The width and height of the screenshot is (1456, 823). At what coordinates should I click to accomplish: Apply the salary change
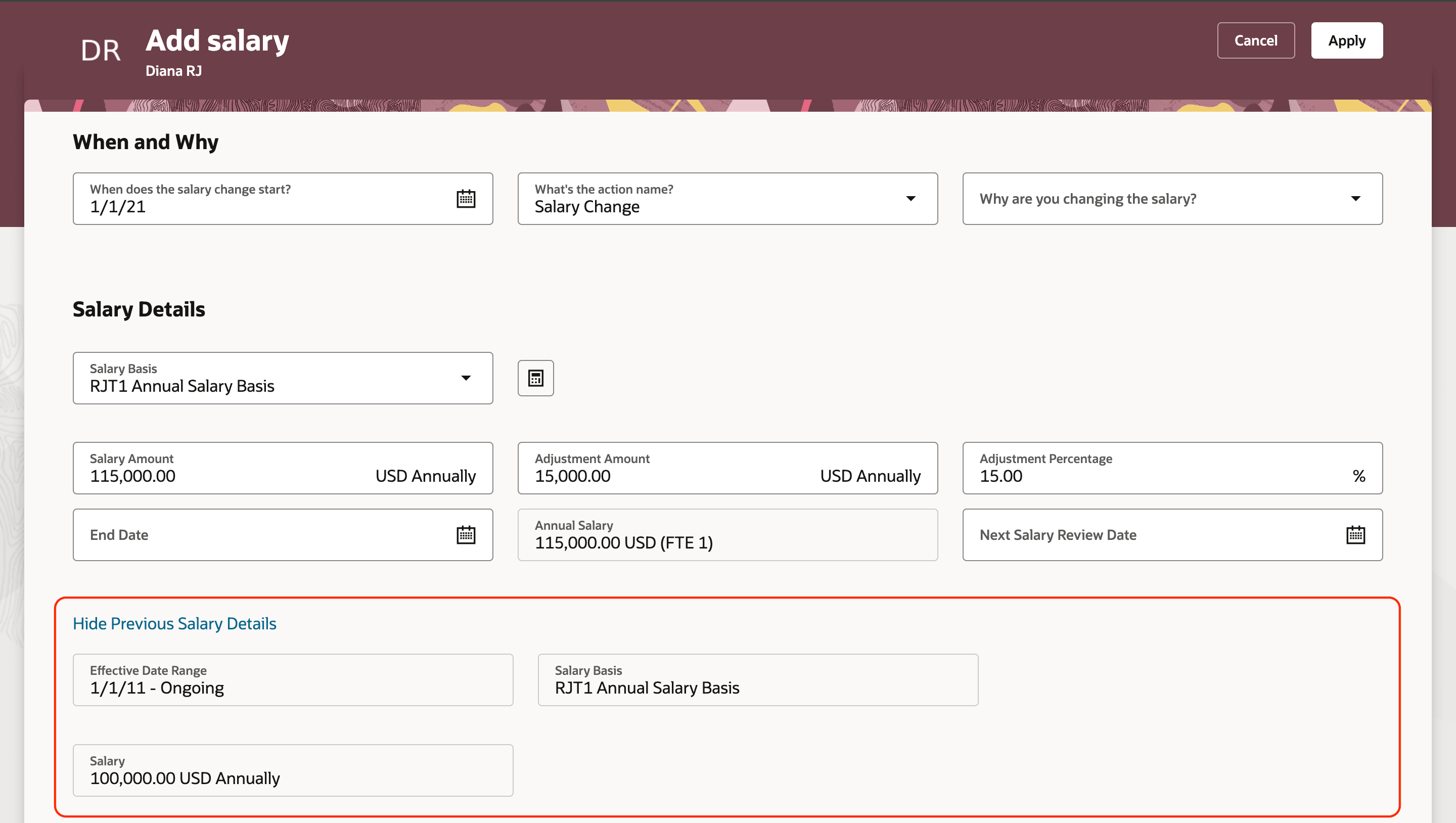click(x=1347, y=40)
